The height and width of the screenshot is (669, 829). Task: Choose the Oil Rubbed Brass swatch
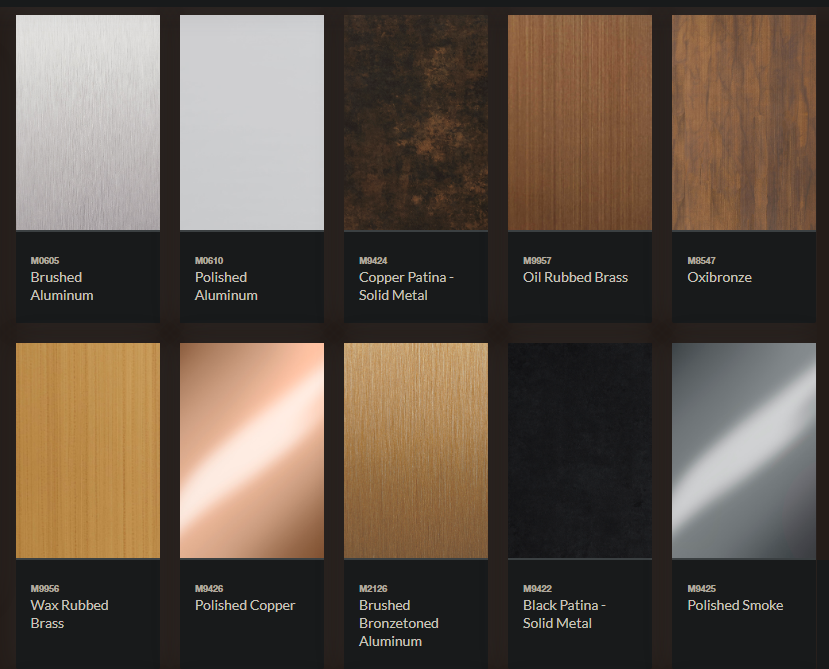(580, 122)
